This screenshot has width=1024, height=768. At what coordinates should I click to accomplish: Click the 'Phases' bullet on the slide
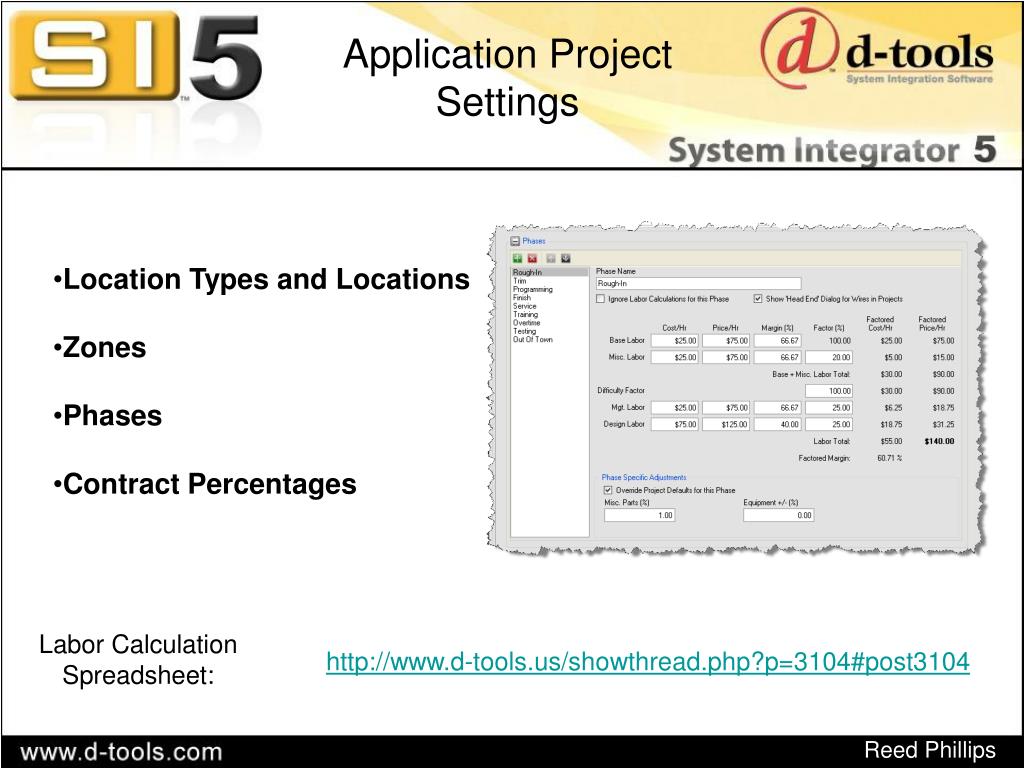click(108, 416)
